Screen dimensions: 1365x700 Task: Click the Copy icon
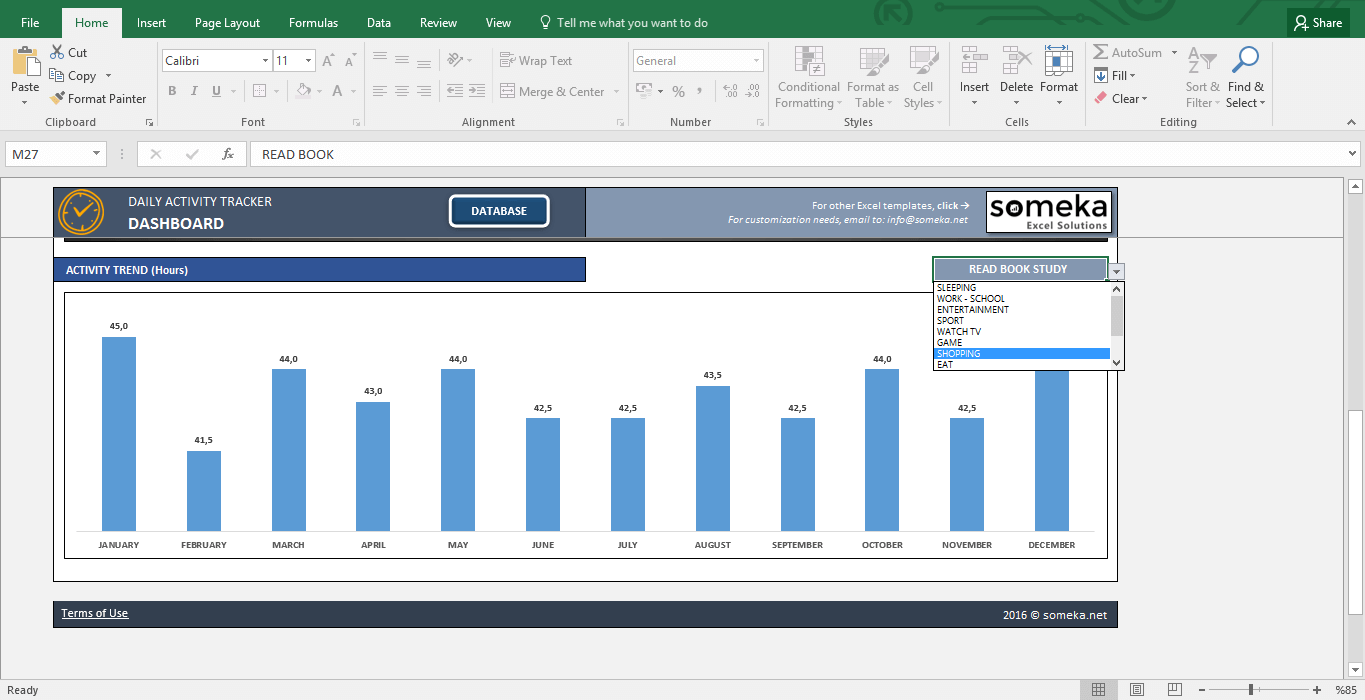56,76
